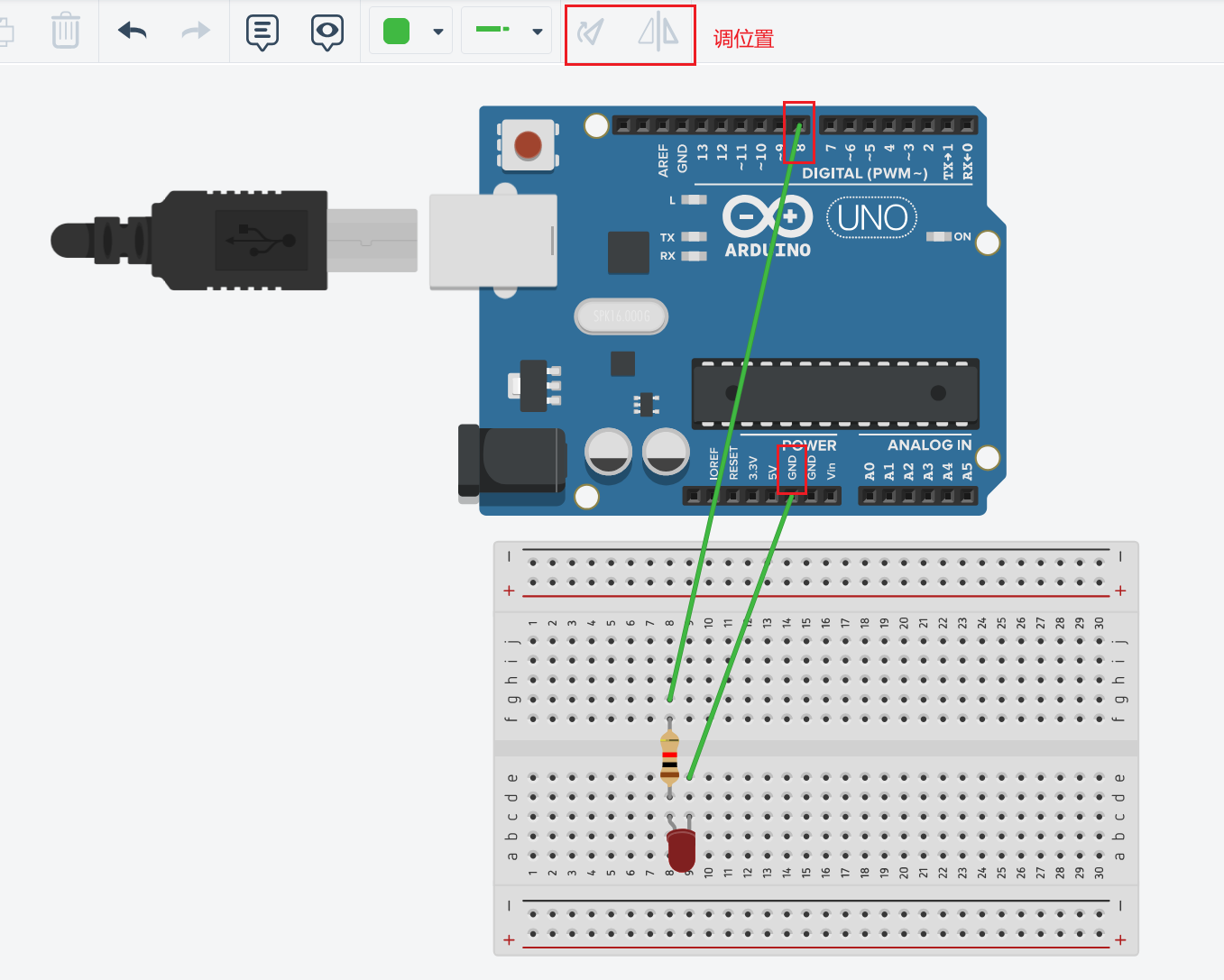1224x980 pixels.
Task: Click the RESET power header pin
Action: pyautogui.click(x=732, y=496)
